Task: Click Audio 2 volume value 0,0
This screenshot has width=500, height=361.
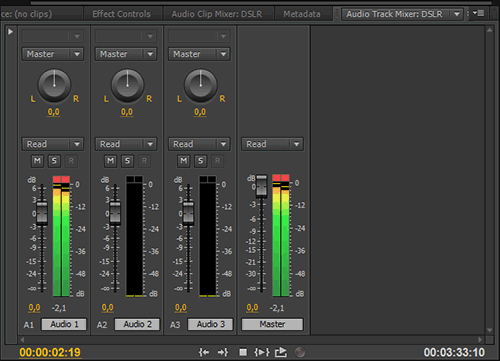Action: [108, 308]
